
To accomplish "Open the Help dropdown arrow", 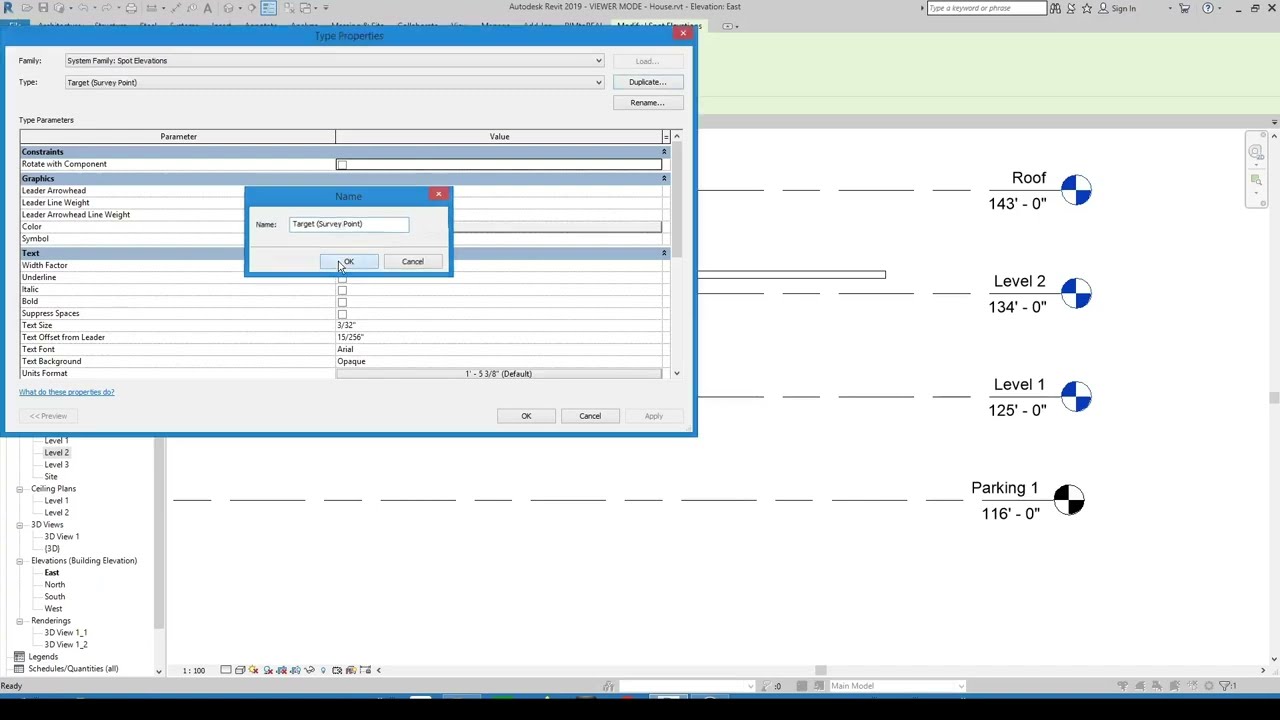I will pyautogui.click(x=1221, y=8).
